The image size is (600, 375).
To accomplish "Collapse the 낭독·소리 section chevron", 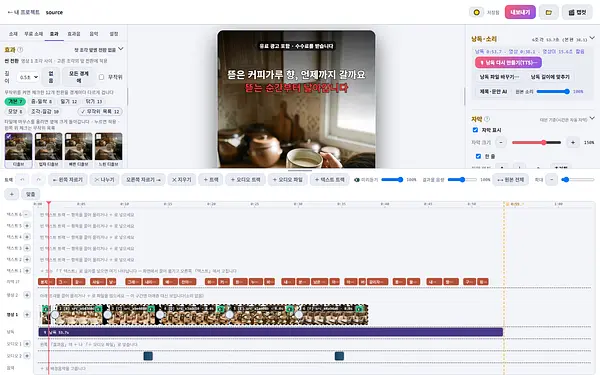I will click(592, 38).
